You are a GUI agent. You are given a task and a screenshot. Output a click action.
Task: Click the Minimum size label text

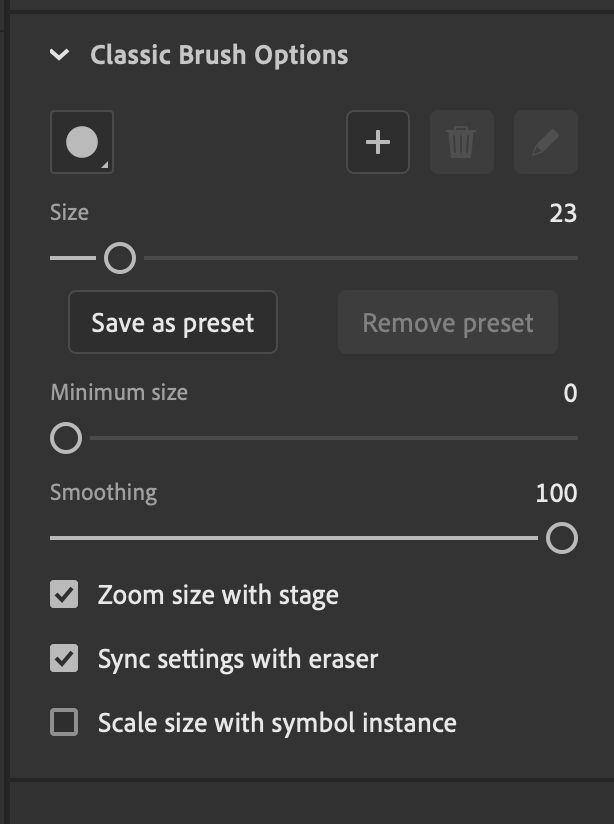tap(119, 392)
